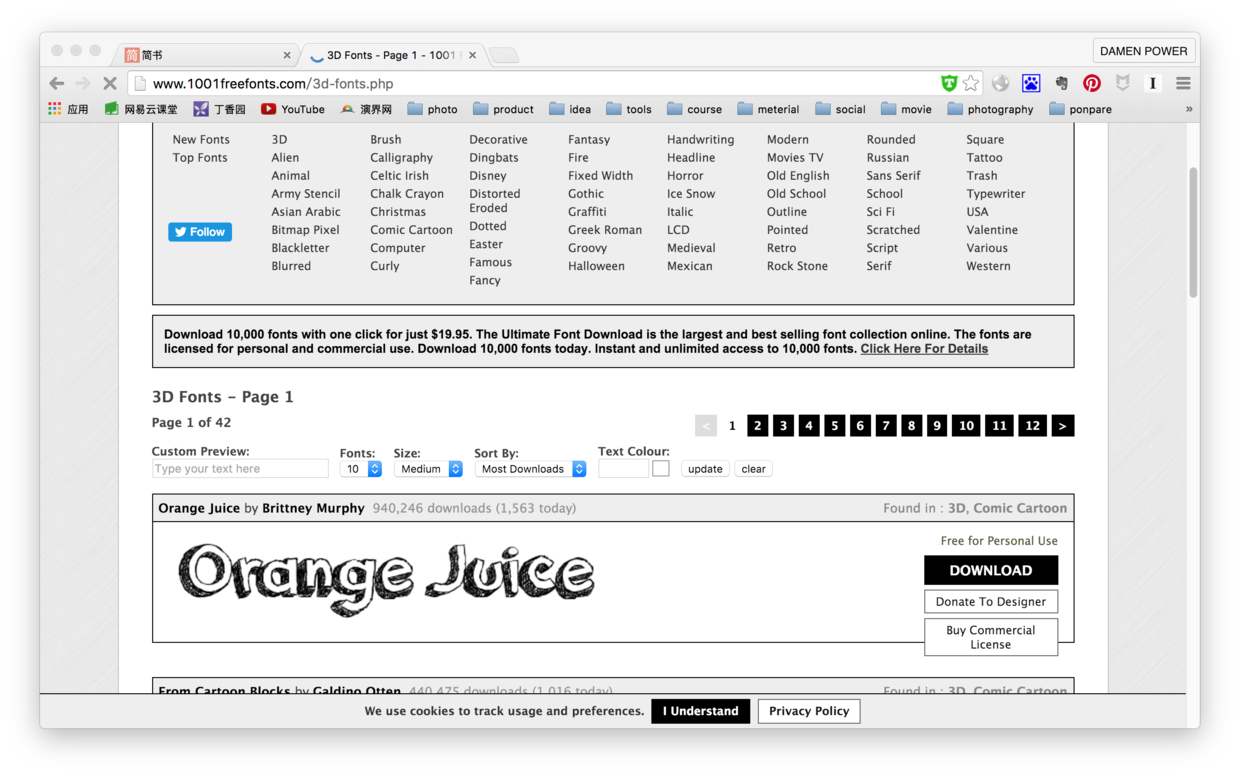Open the photo bookmarks folder
Viewport: 1240px width, 776px height.
click(x=432, y=109)
